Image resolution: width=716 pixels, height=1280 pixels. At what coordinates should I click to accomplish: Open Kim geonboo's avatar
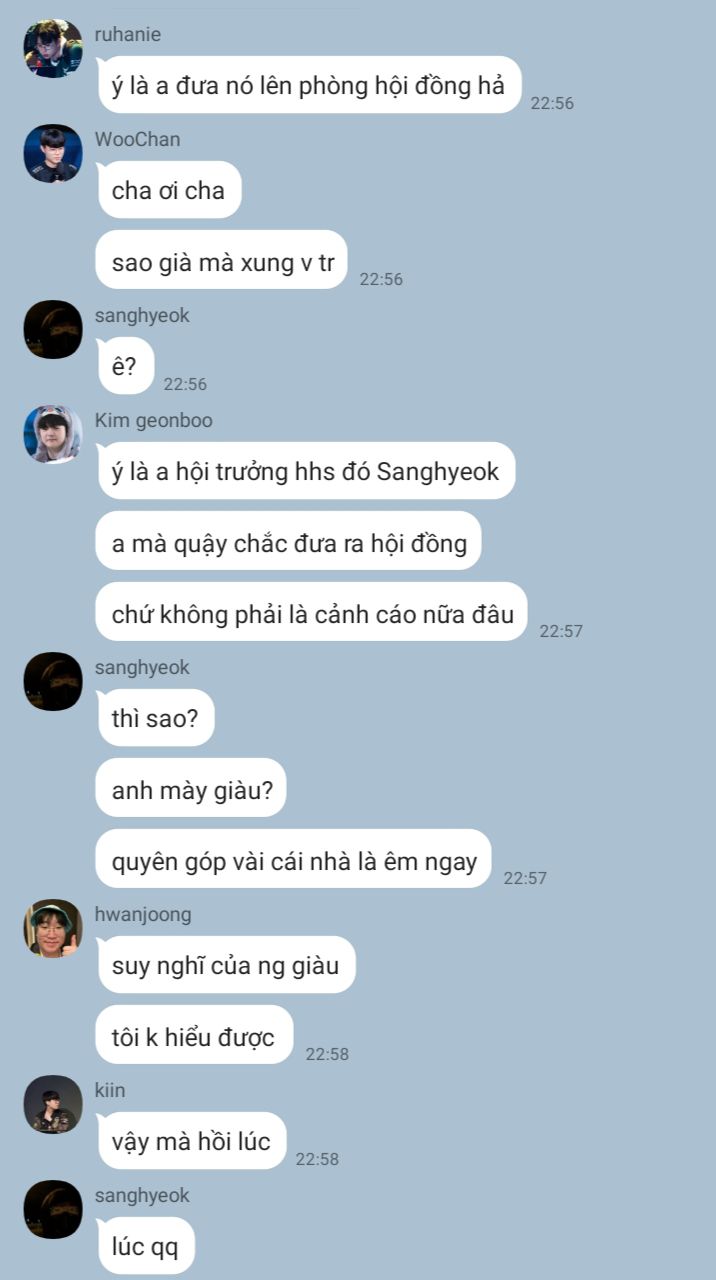pyautogui.click(x=53, y=434)
